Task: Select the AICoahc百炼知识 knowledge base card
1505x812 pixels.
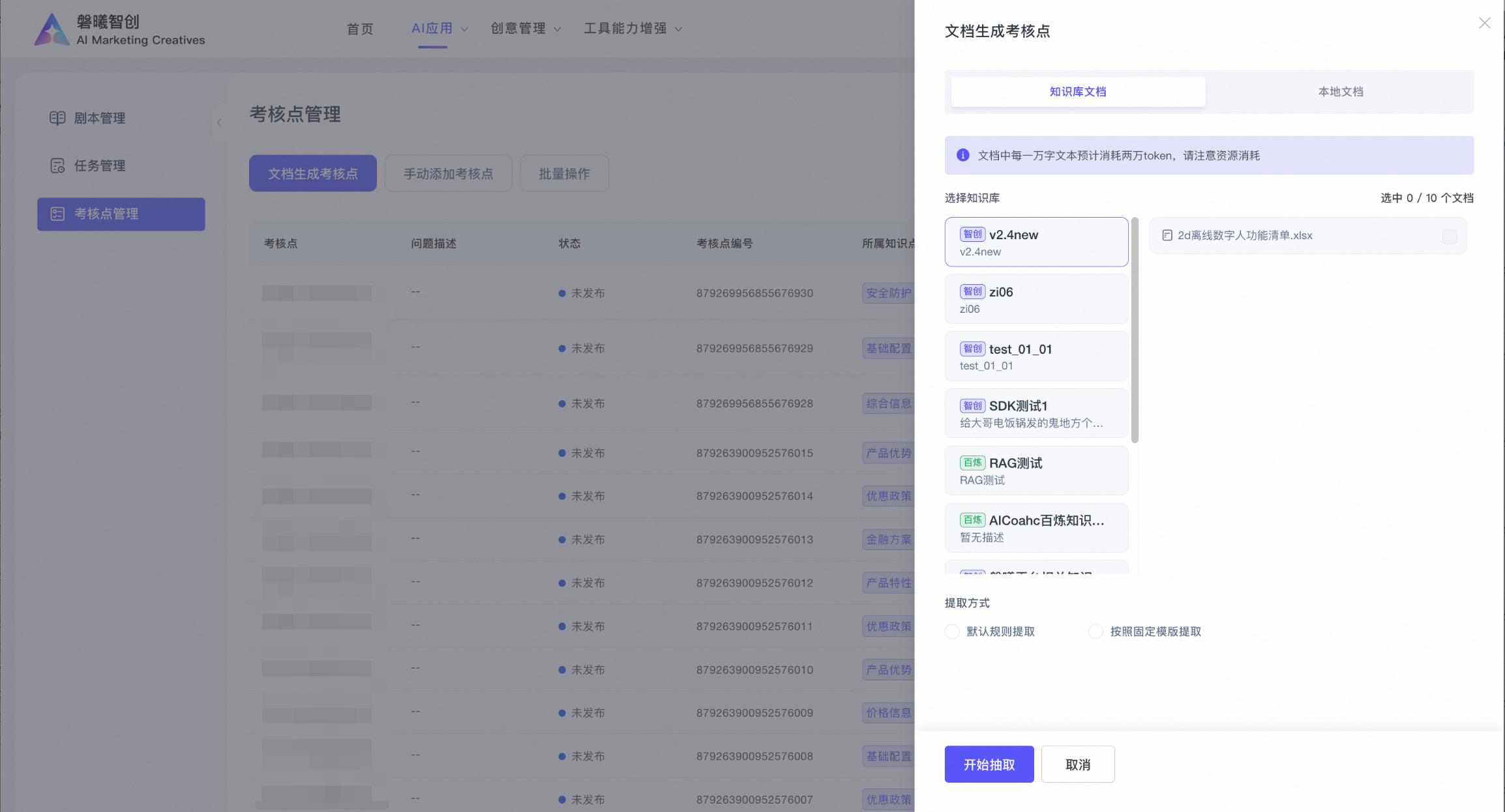Action: click(x=1036, y=528)
